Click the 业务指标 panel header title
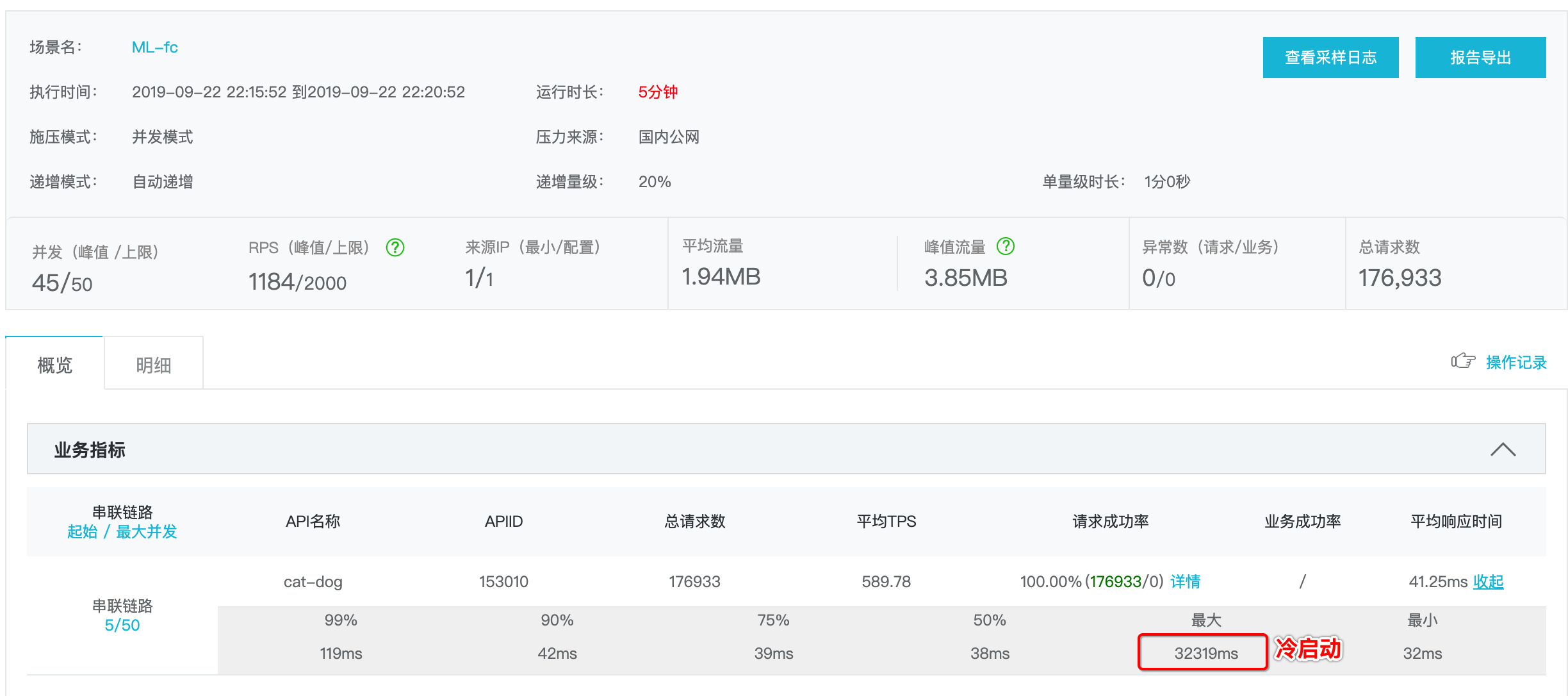1568x696 pixels. [x=90, y=450]
